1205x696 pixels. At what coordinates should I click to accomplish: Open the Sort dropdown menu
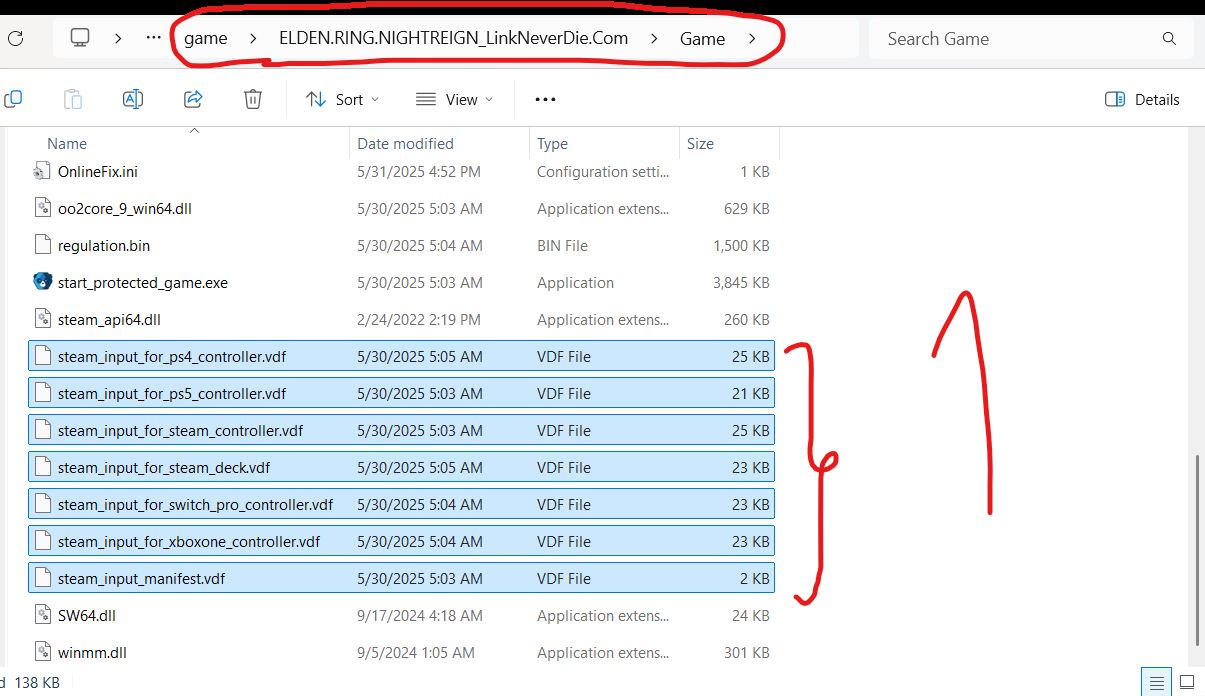342,99
